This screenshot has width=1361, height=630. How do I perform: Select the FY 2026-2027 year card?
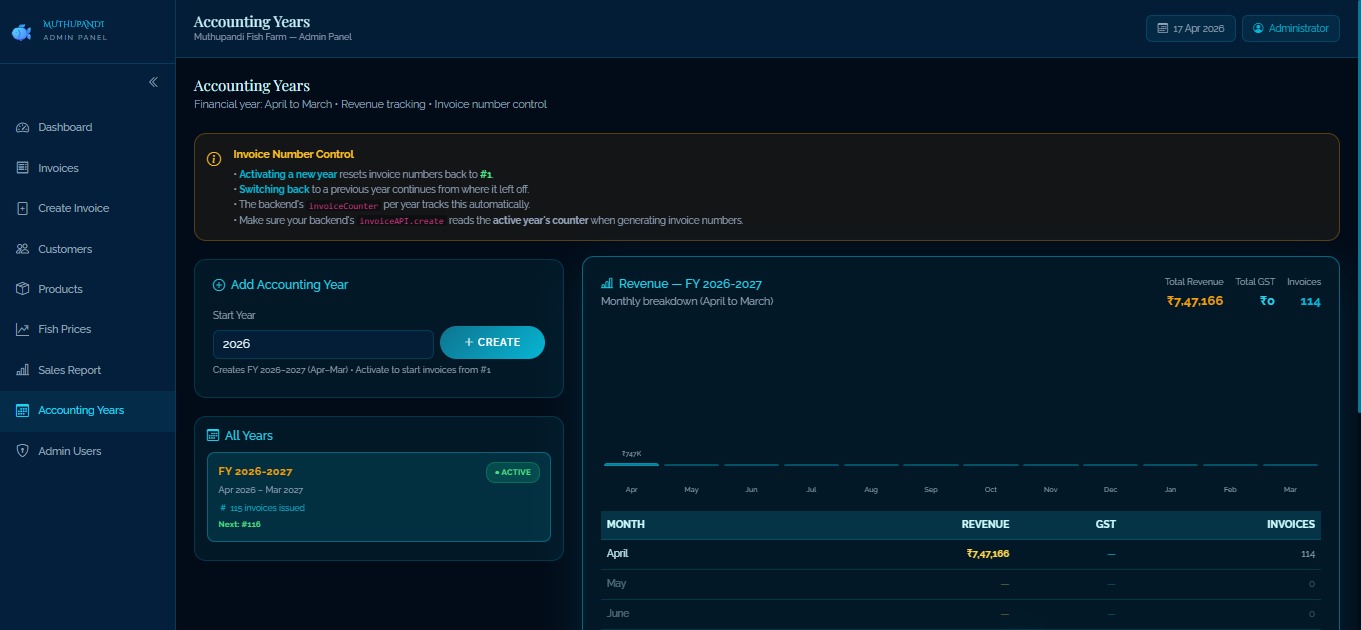[350, 497]
